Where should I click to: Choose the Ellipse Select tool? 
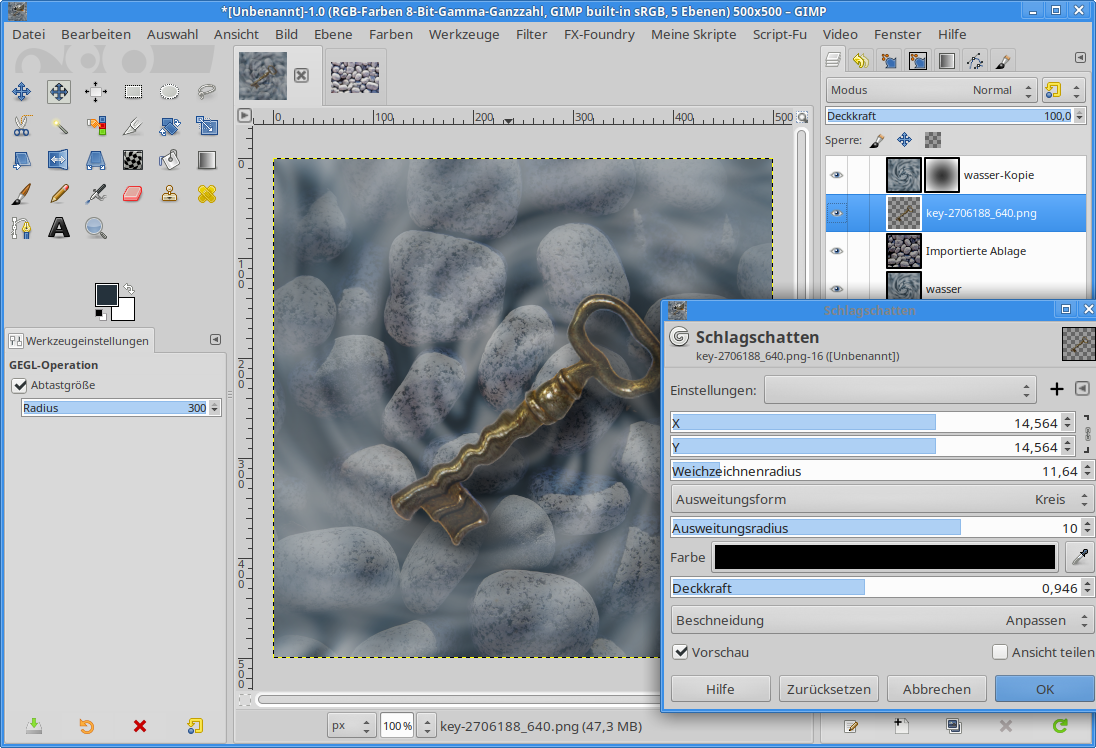click(170, 92)
